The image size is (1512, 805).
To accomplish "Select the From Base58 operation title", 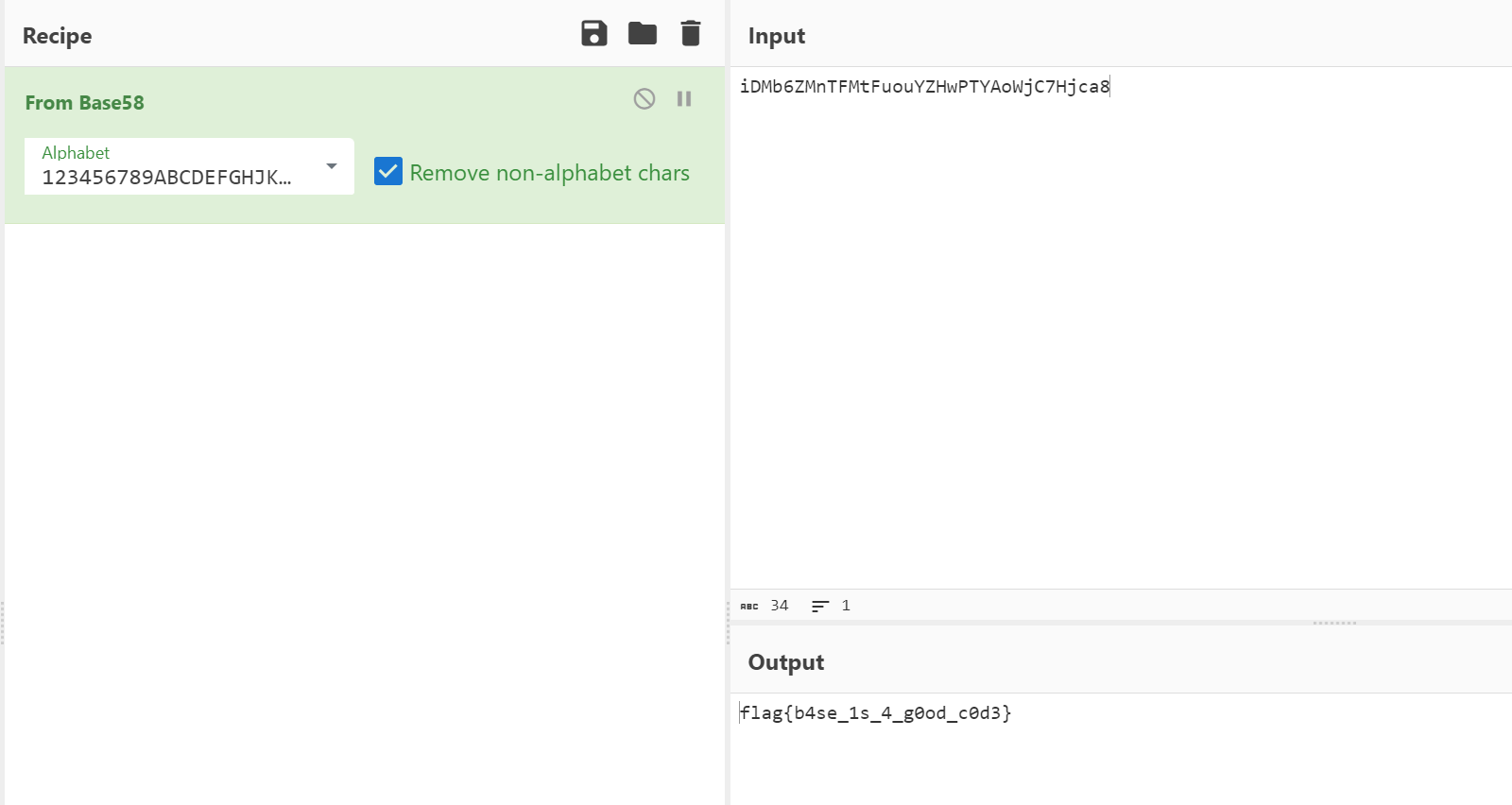I will [84, 103].
